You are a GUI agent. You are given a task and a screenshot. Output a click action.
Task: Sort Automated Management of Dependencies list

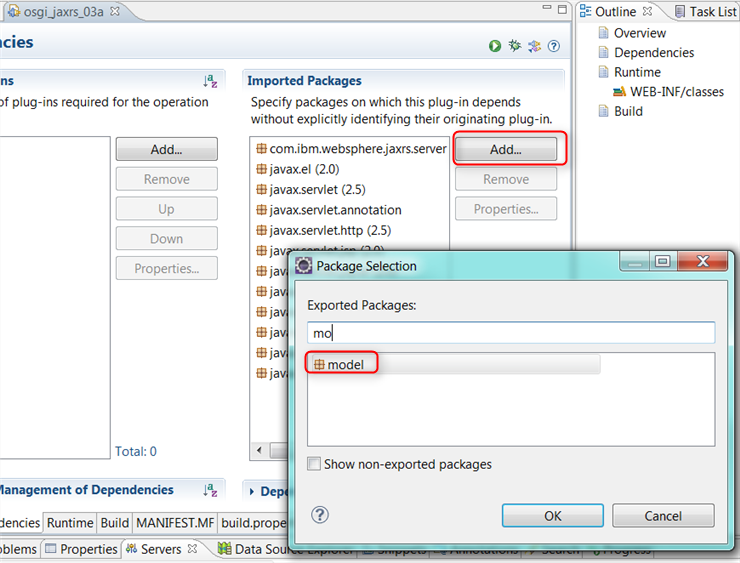[x=210, y=490]
